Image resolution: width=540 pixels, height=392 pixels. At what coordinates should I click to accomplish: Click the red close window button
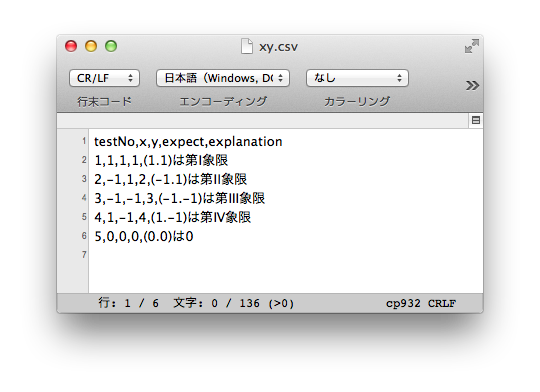[71, 46]
